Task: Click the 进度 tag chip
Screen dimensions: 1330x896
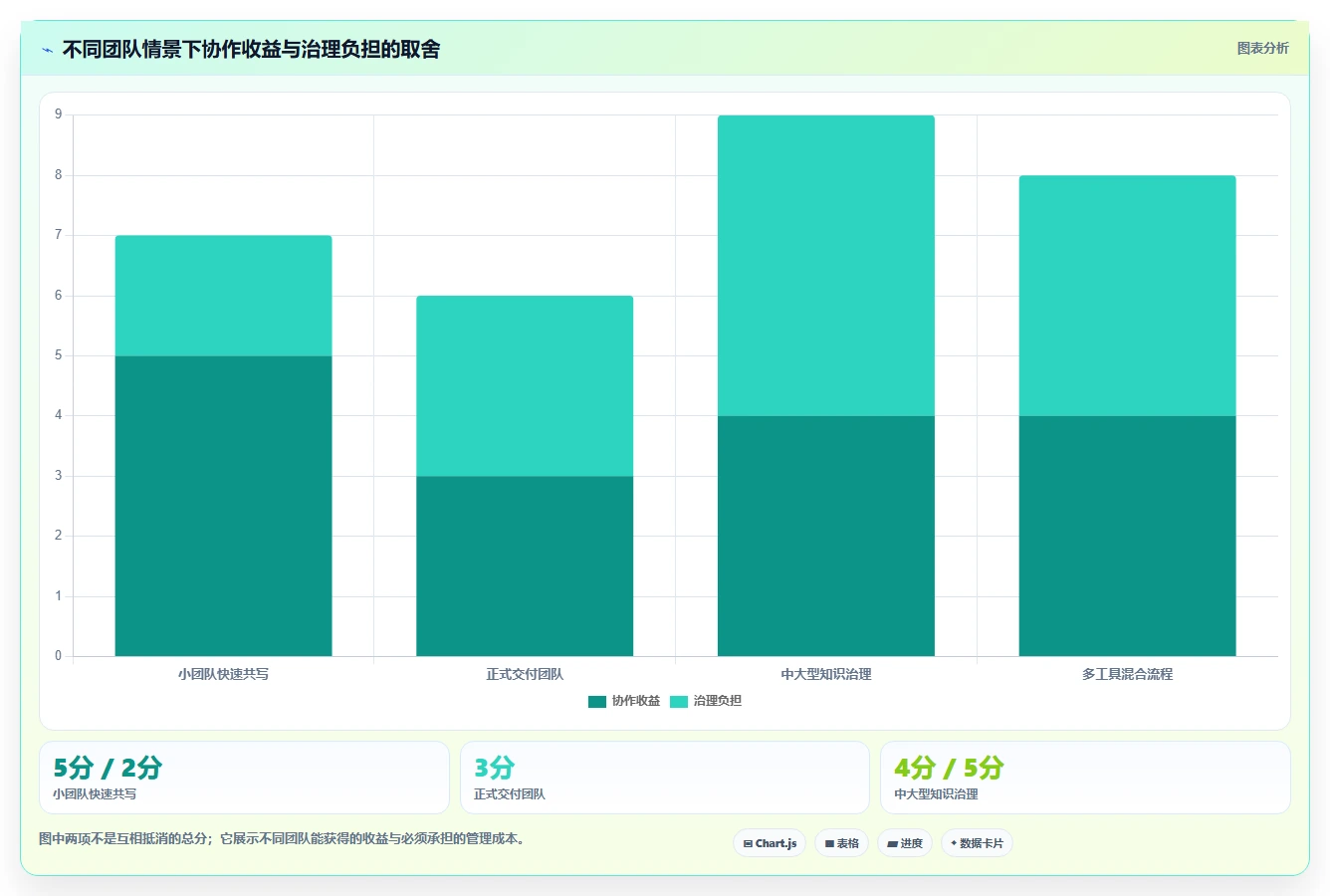Action: click(905, 843)
